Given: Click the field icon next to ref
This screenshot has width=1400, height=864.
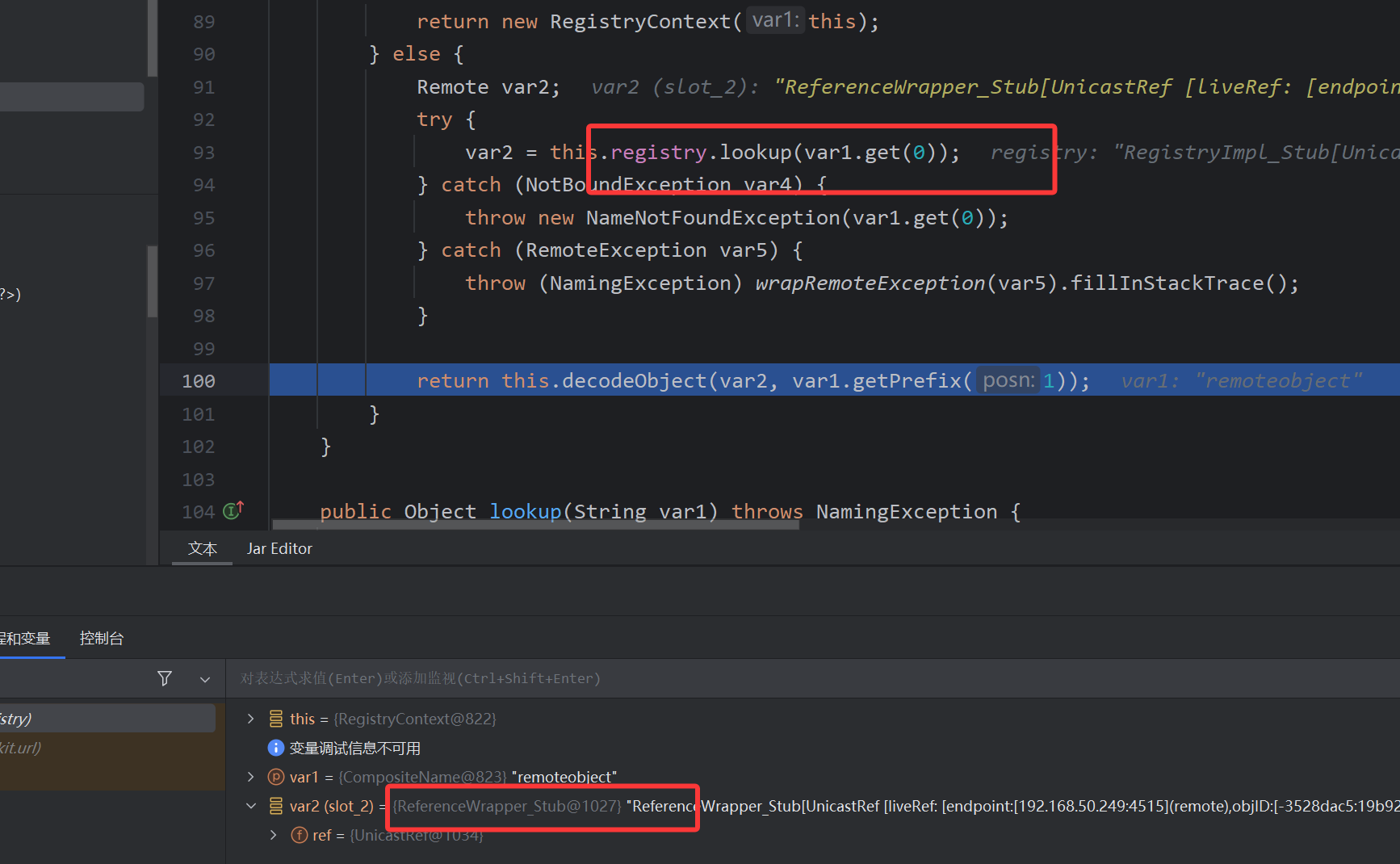Looking at the screenshot, I should click(x=300, y=835).
